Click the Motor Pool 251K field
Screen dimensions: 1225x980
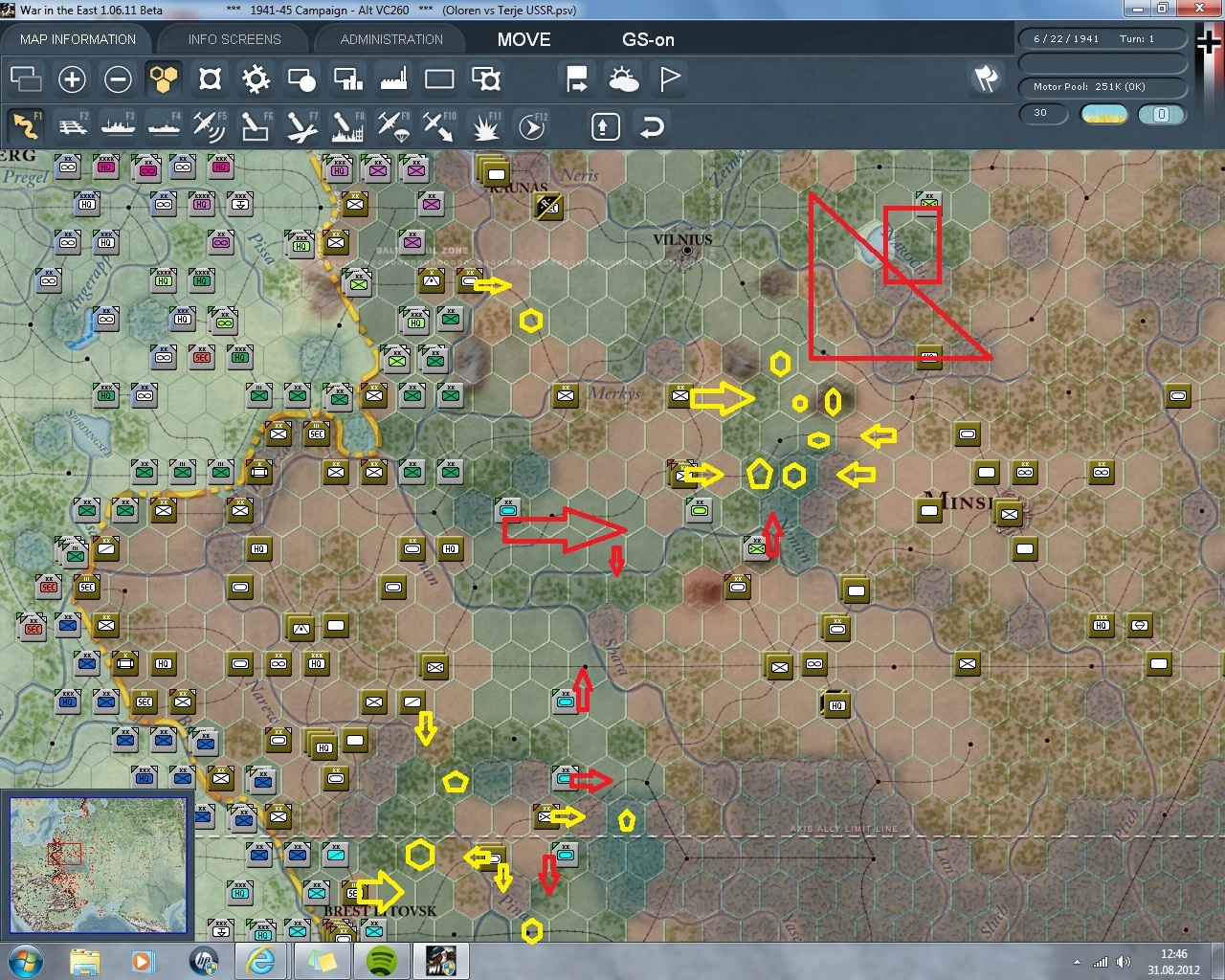tap(1102, 87)
